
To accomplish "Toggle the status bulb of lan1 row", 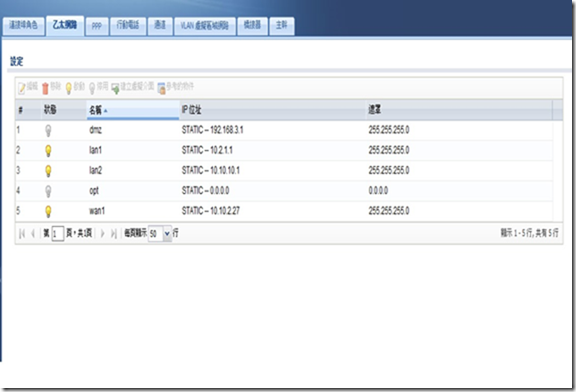I will (x=48, y=151).
